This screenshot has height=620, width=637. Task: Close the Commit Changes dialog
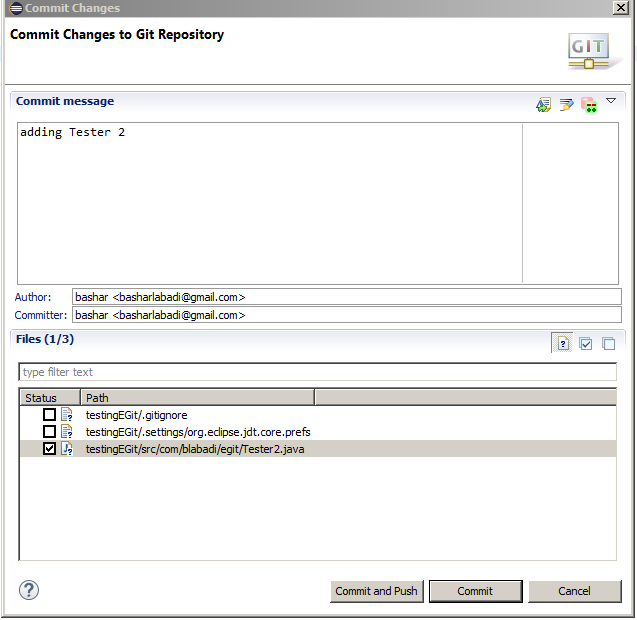(x=621, y=7)
